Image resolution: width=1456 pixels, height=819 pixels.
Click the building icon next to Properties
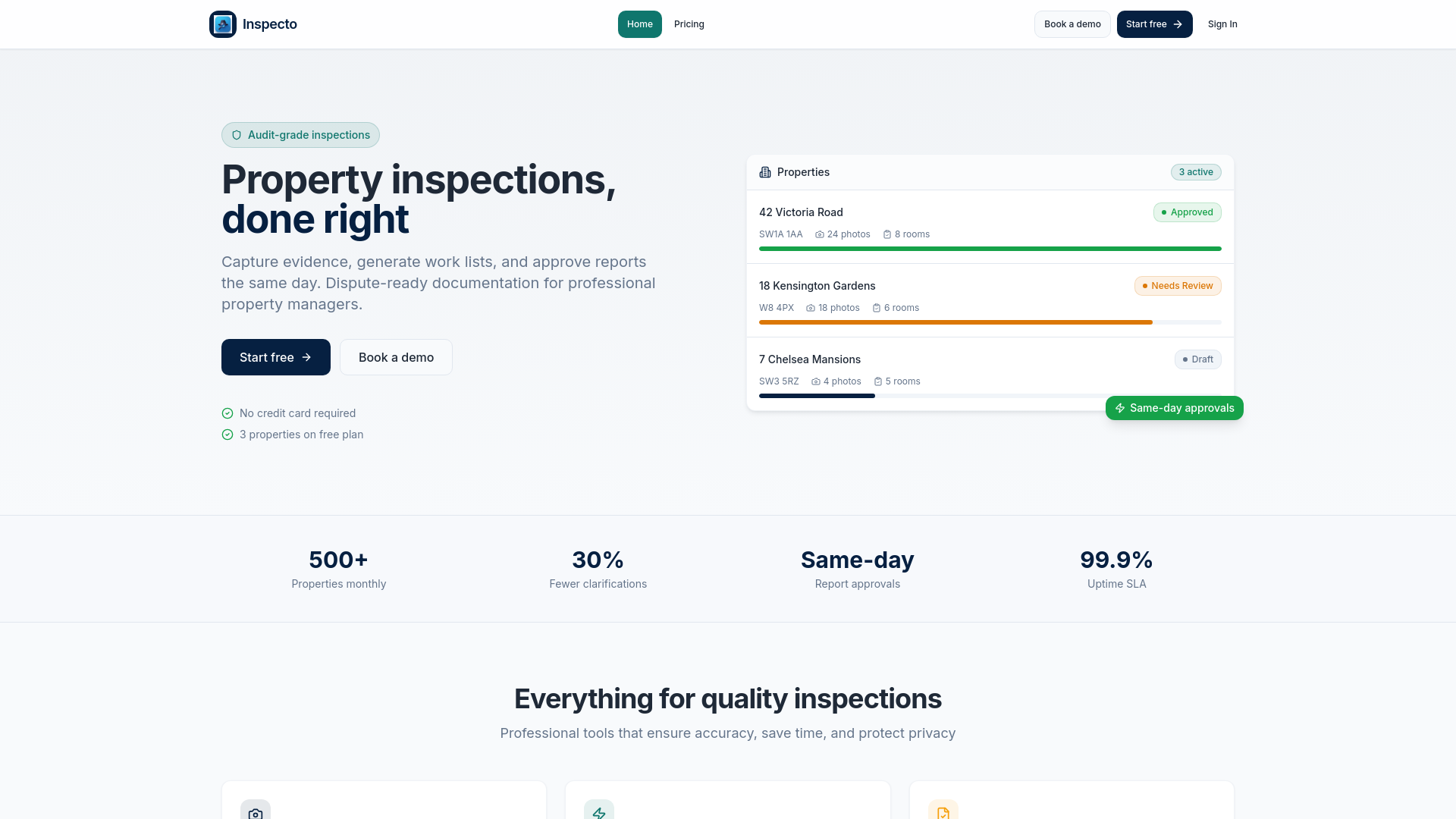tap(765, 172)
